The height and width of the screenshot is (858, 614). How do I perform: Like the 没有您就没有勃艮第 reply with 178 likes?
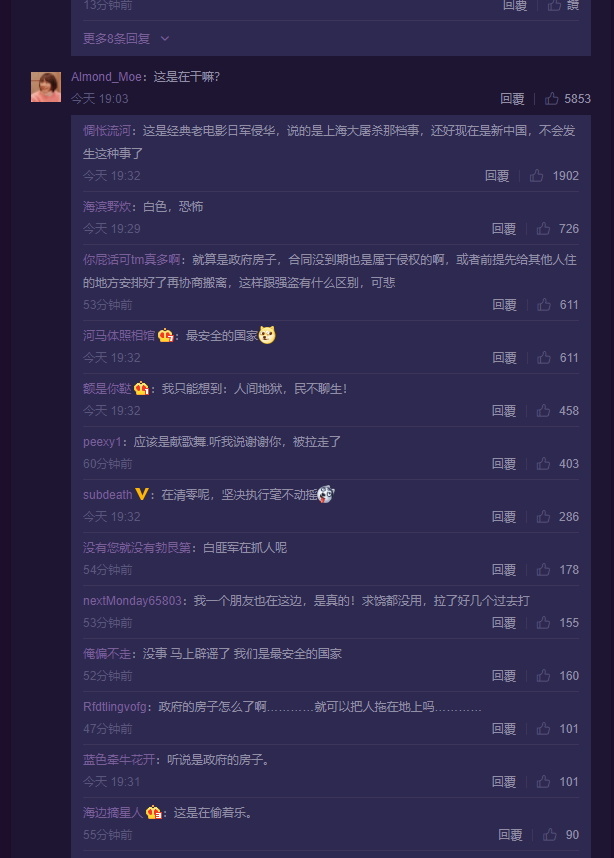(x=543, y=570)
